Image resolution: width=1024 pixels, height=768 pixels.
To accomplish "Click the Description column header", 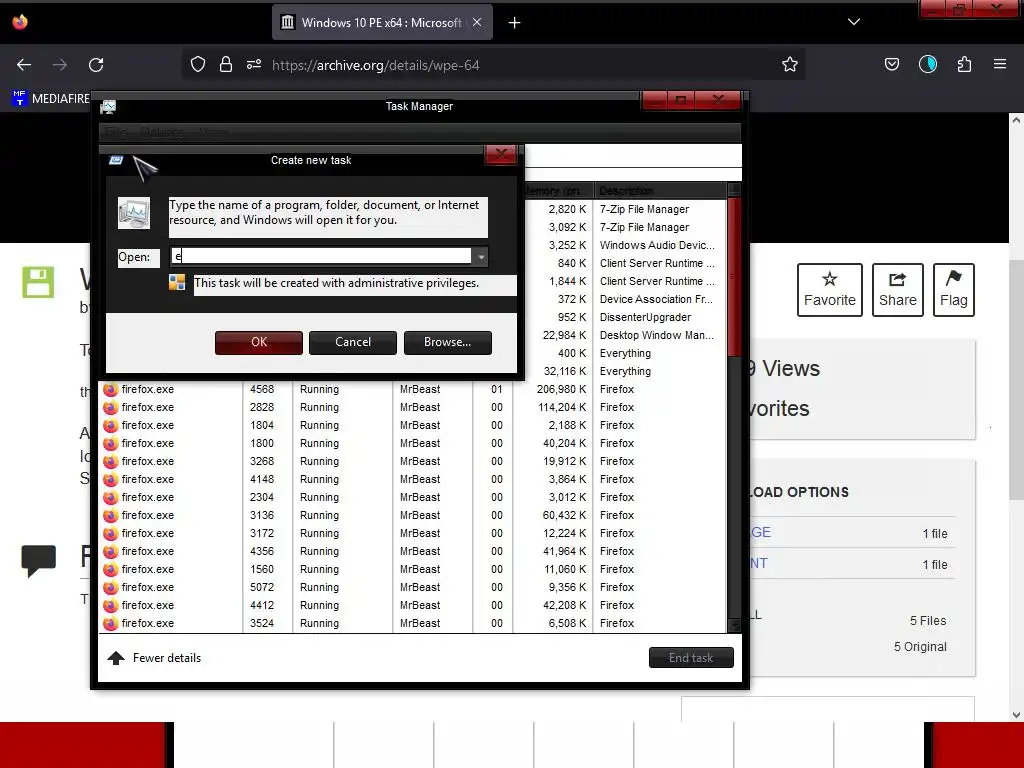I will coord(660,191).
